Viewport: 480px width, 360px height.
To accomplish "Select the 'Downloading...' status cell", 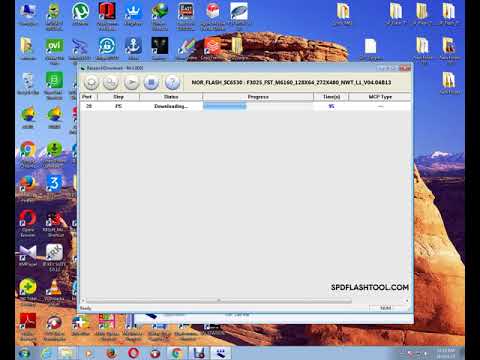I will click(171, 106).
